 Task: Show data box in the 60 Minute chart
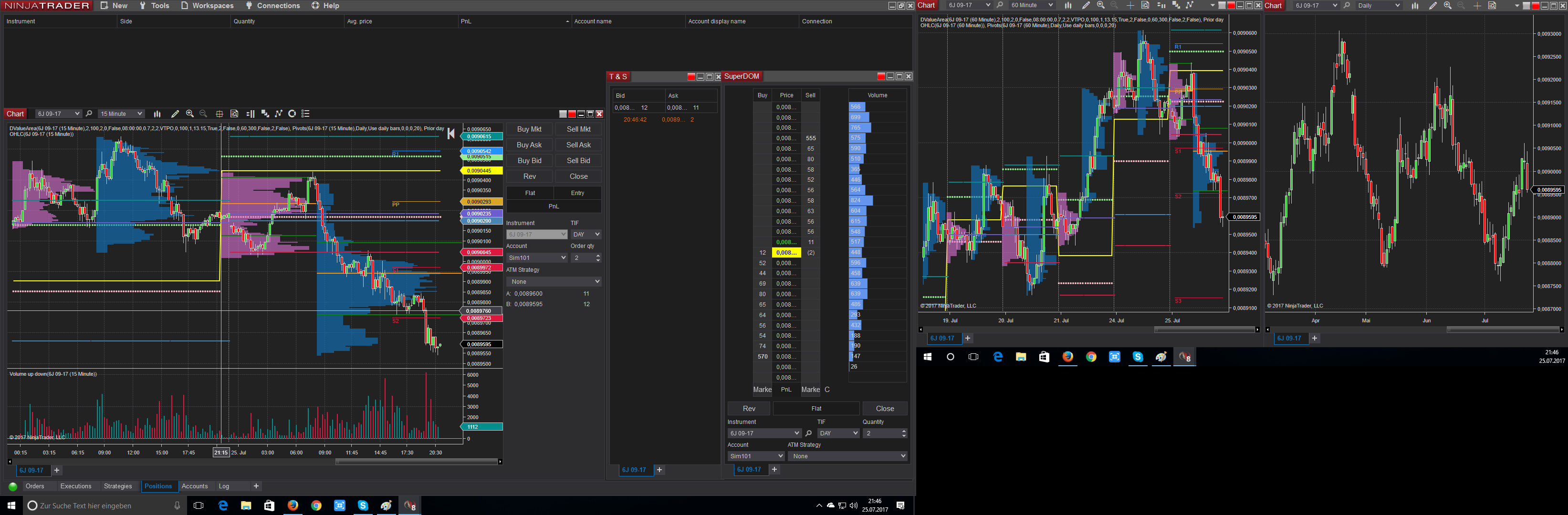(x=1145, y=5)
